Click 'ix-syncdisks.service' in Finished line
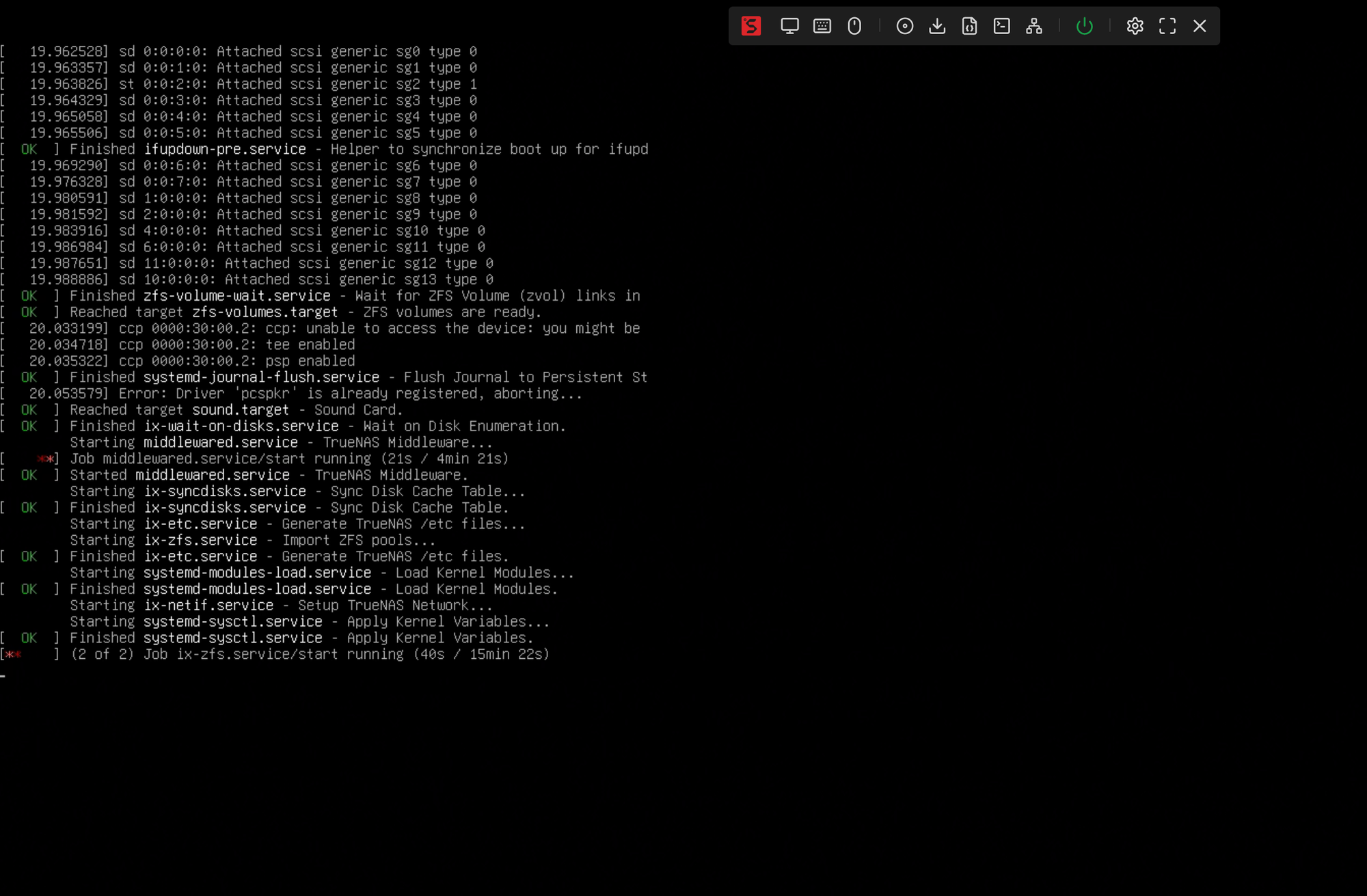The image size is (1367, 896). tap(225, 508)
